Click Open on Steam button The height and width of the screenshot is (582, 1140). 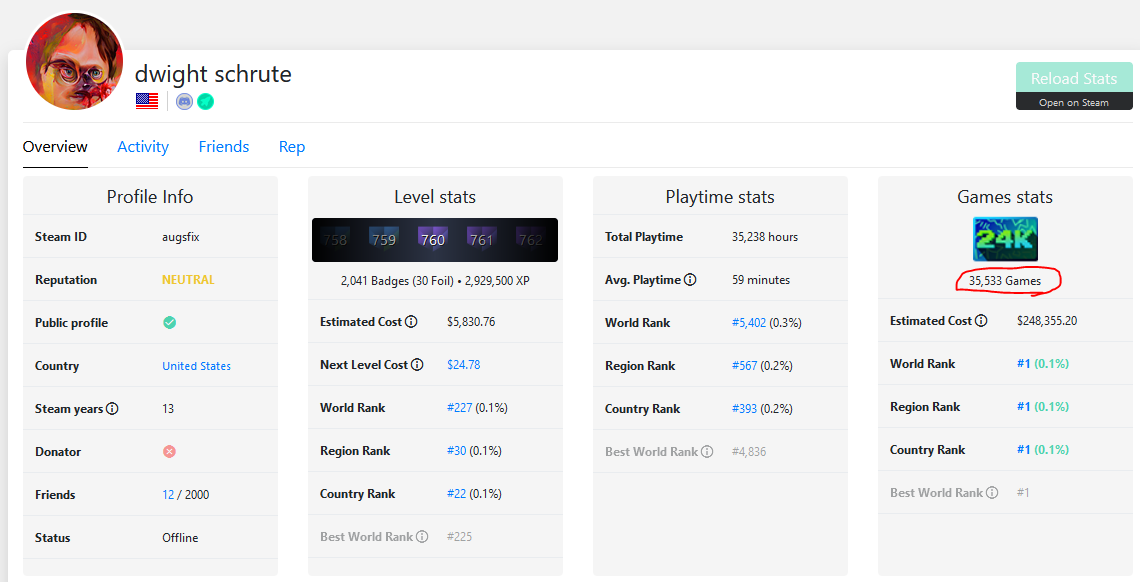pyautogui.click(x=1074, y=102)
